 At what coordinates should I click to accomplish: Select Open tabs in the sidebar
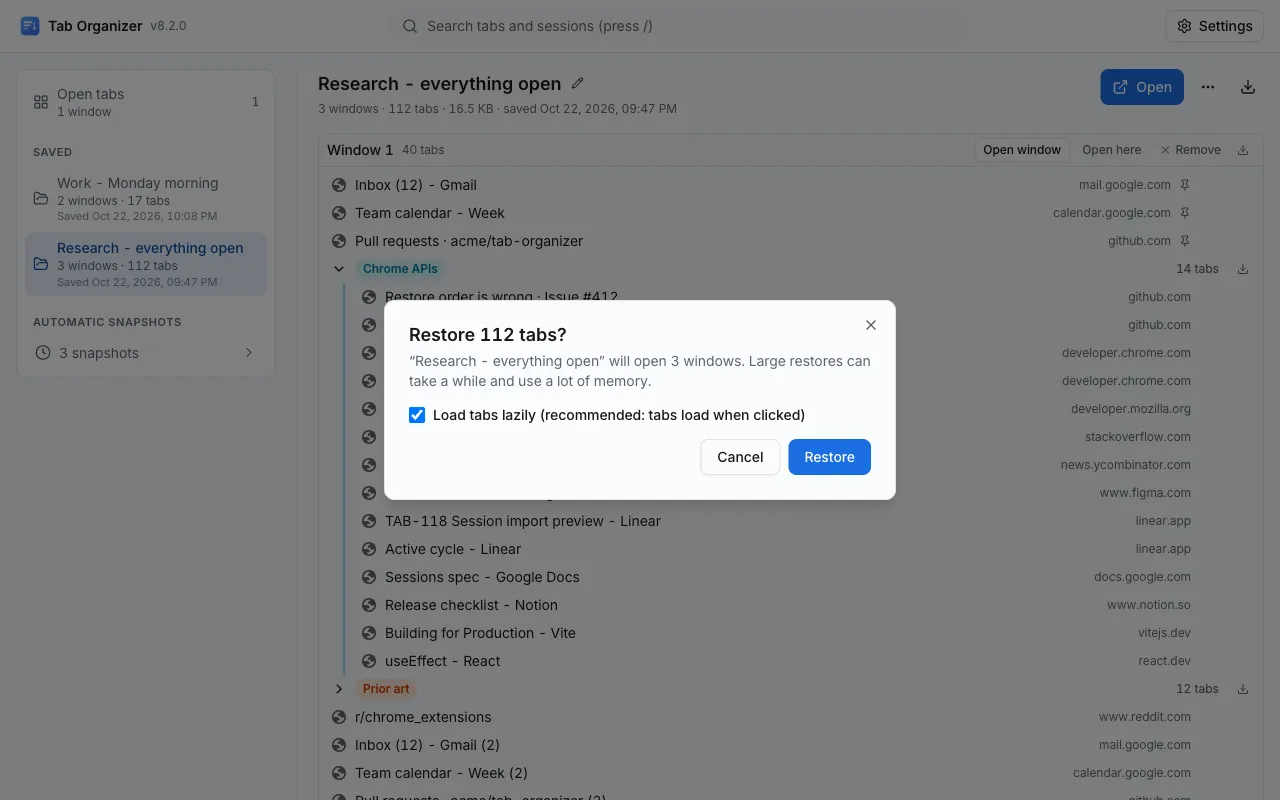tap(146, 102)
